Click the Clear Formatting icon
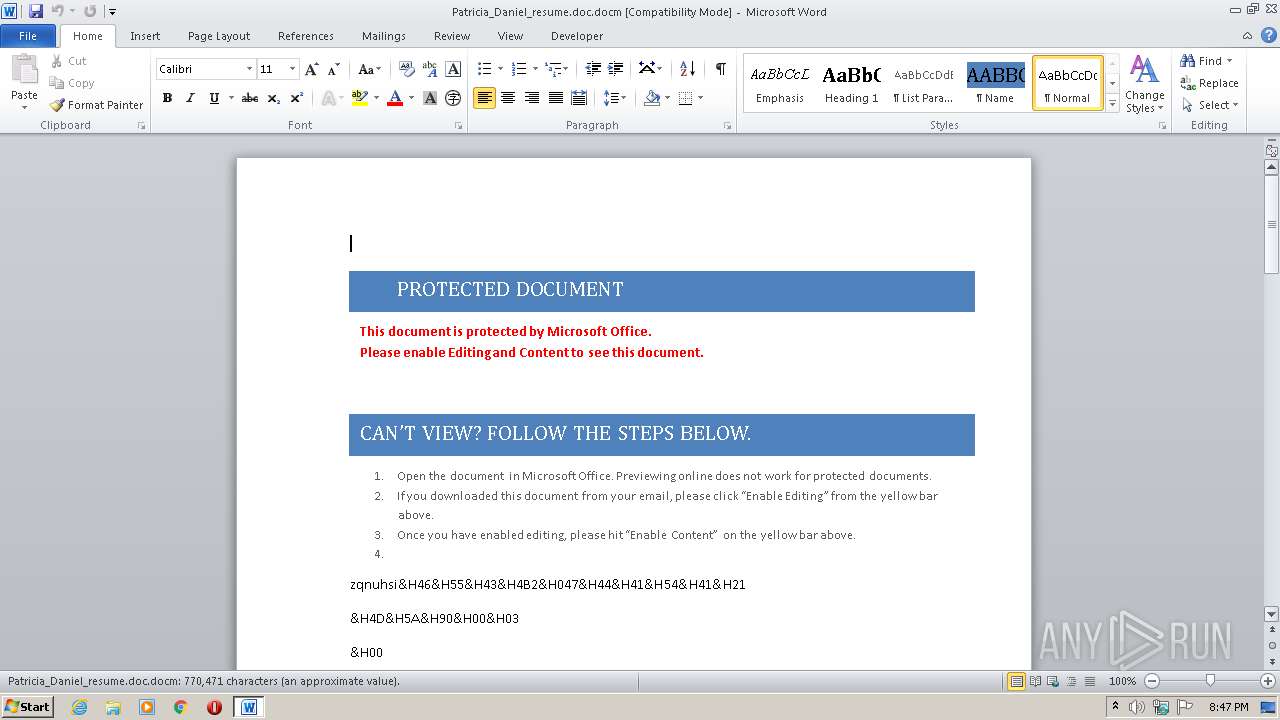This screenshot has width=1280, height=720. [x=407, y=69]
